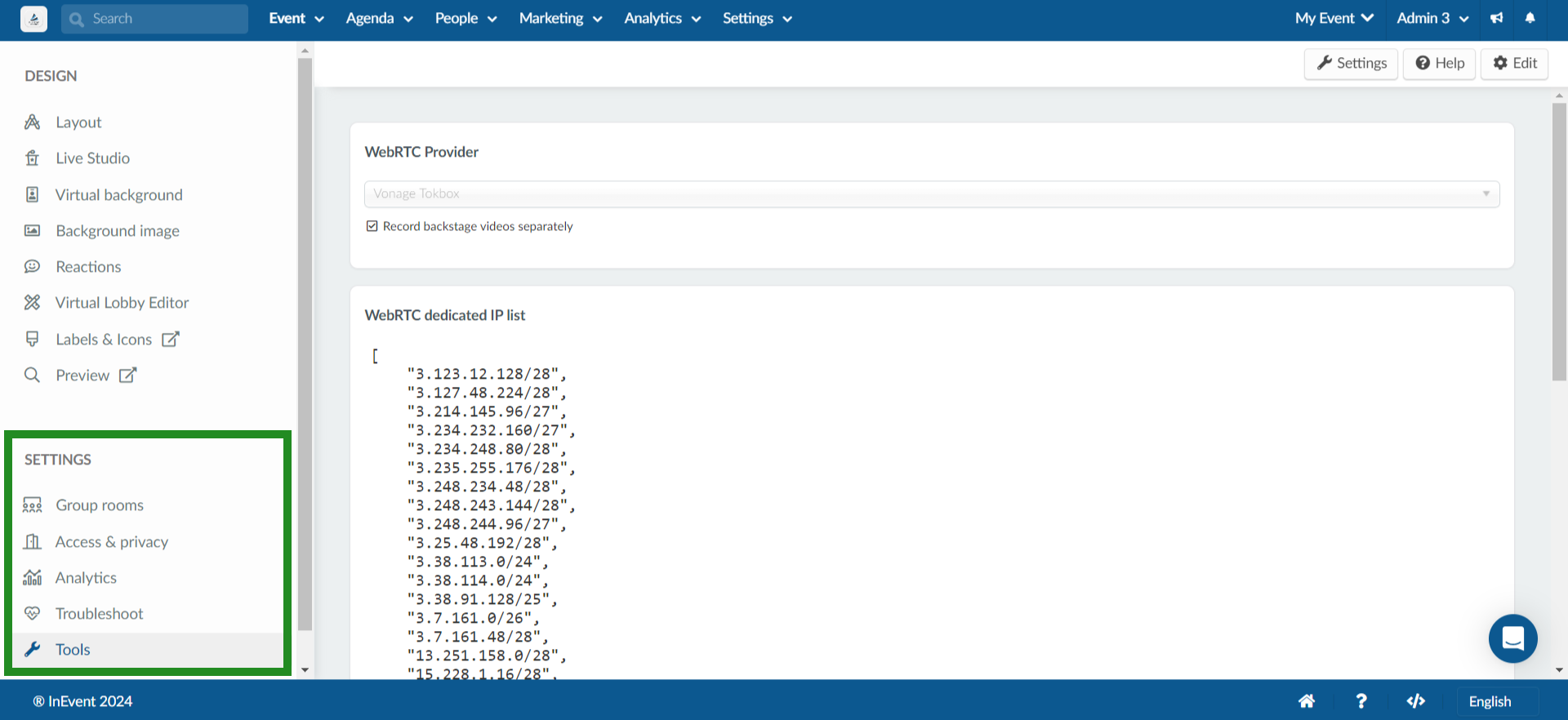Click the WebRTC dedicated IP list heading
Image resolution: width=1568 pixels, height=720 pixels.
[x=445, y=315]
